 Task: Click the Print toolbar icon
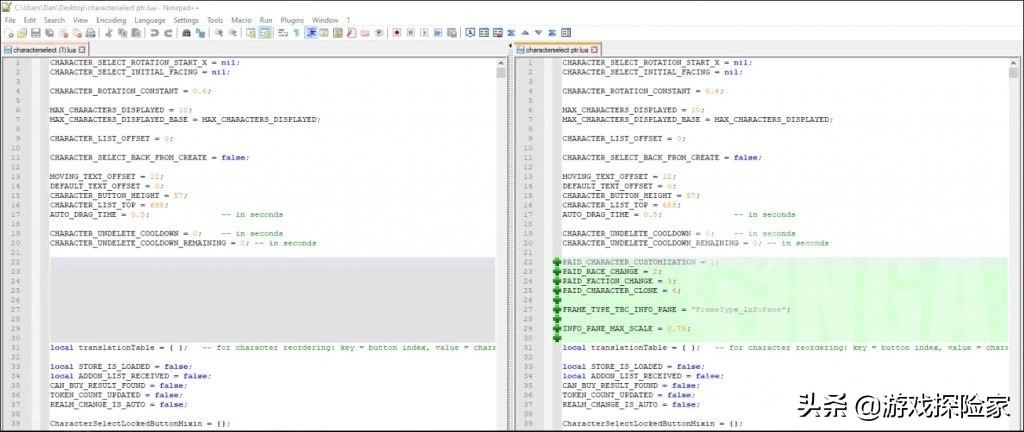click(90, 33)
